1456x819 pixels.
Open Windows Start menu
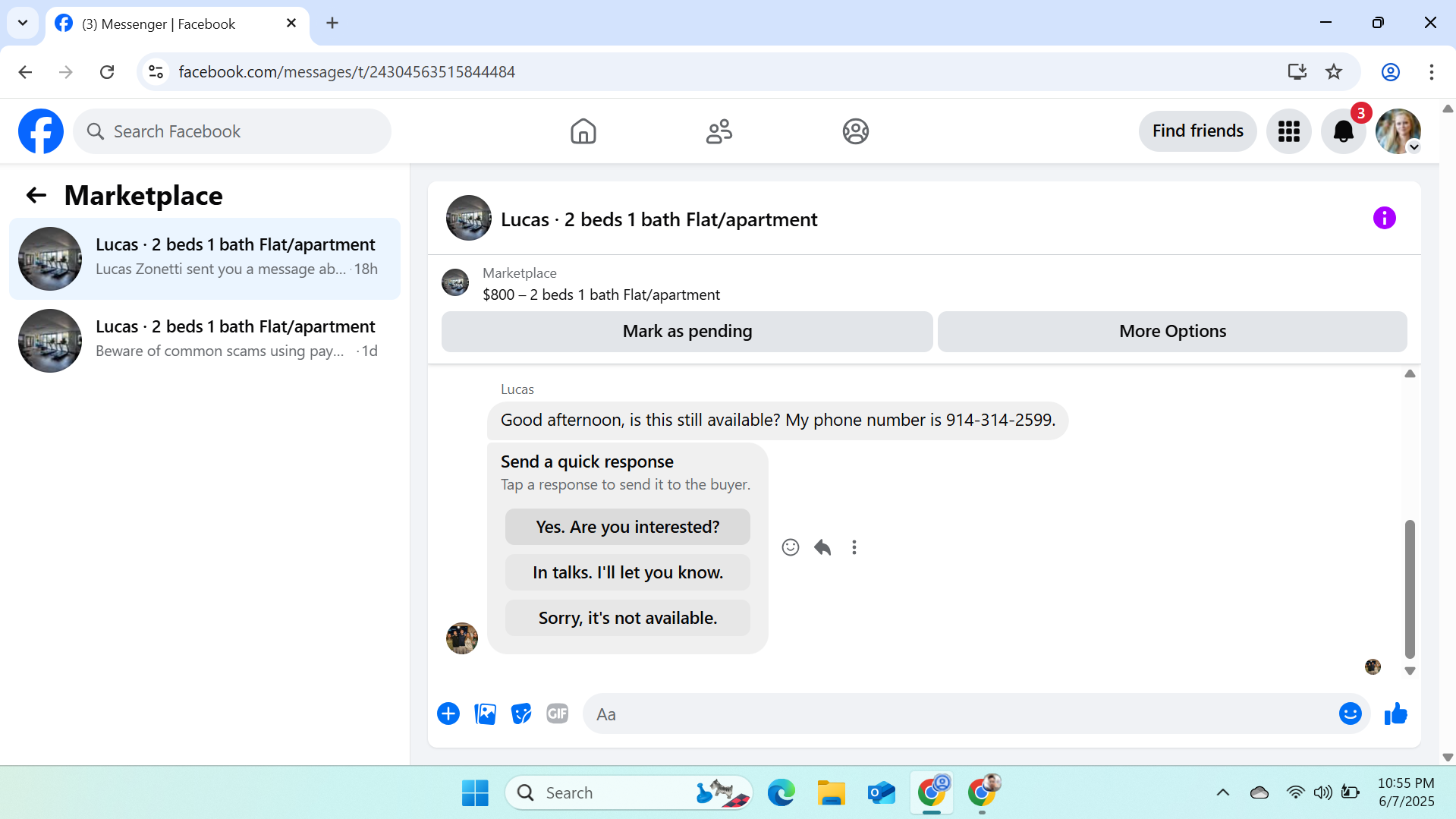pyautogui.click(x=475, y=792)
